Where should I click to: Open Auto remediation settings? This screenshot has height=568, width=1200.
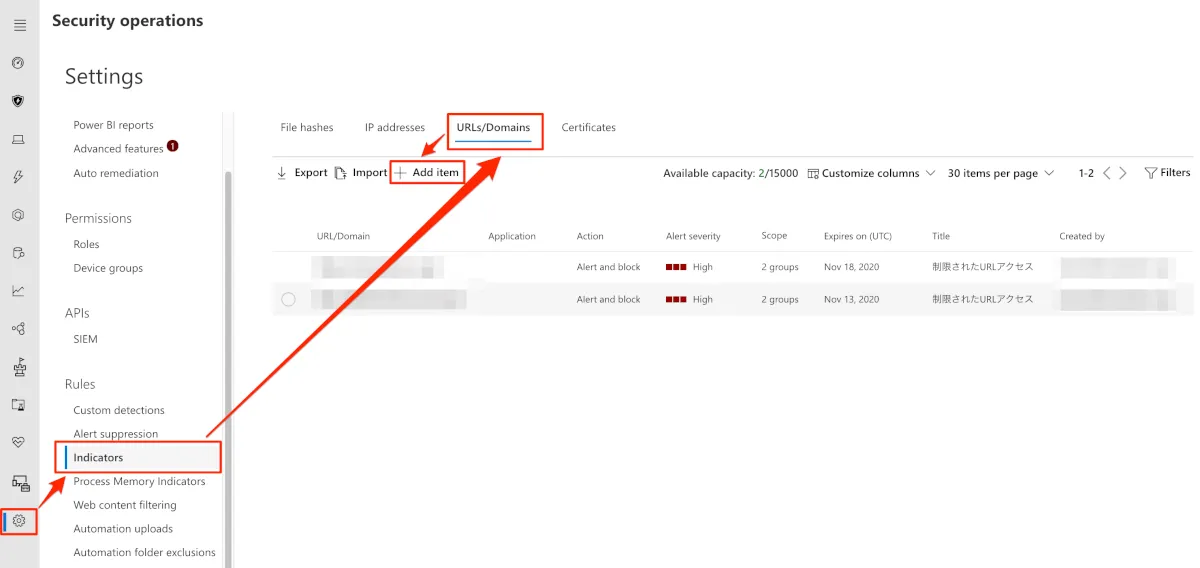click(x=116, y=173)
